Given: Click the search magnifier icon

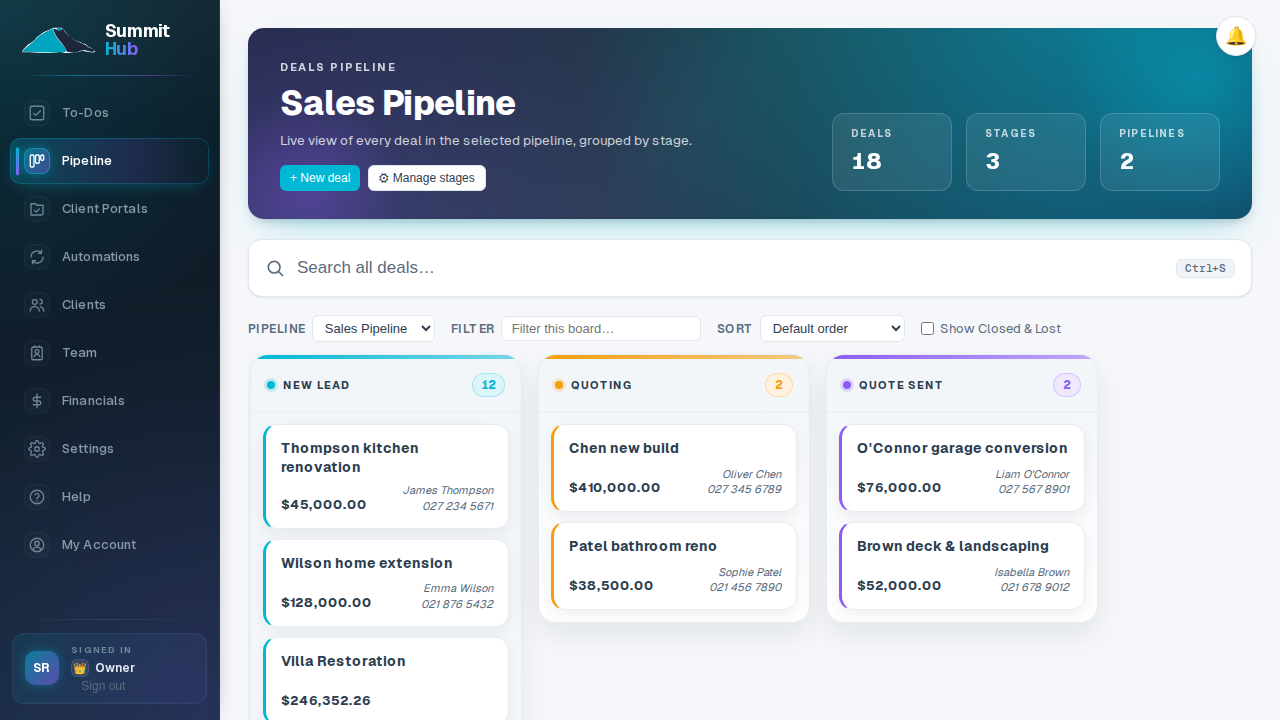Looking at the screenshot, I should [275, 268].
